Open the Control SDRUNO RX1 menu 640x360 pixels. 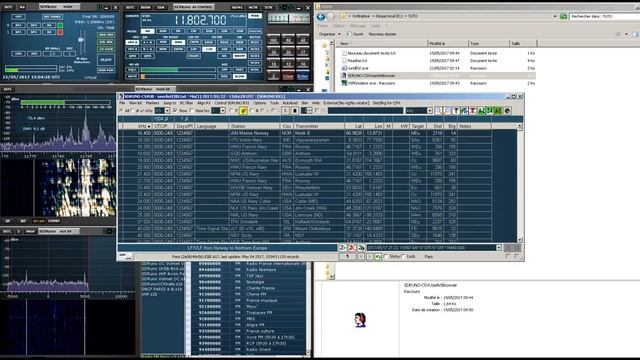click(x=232, y=103)
